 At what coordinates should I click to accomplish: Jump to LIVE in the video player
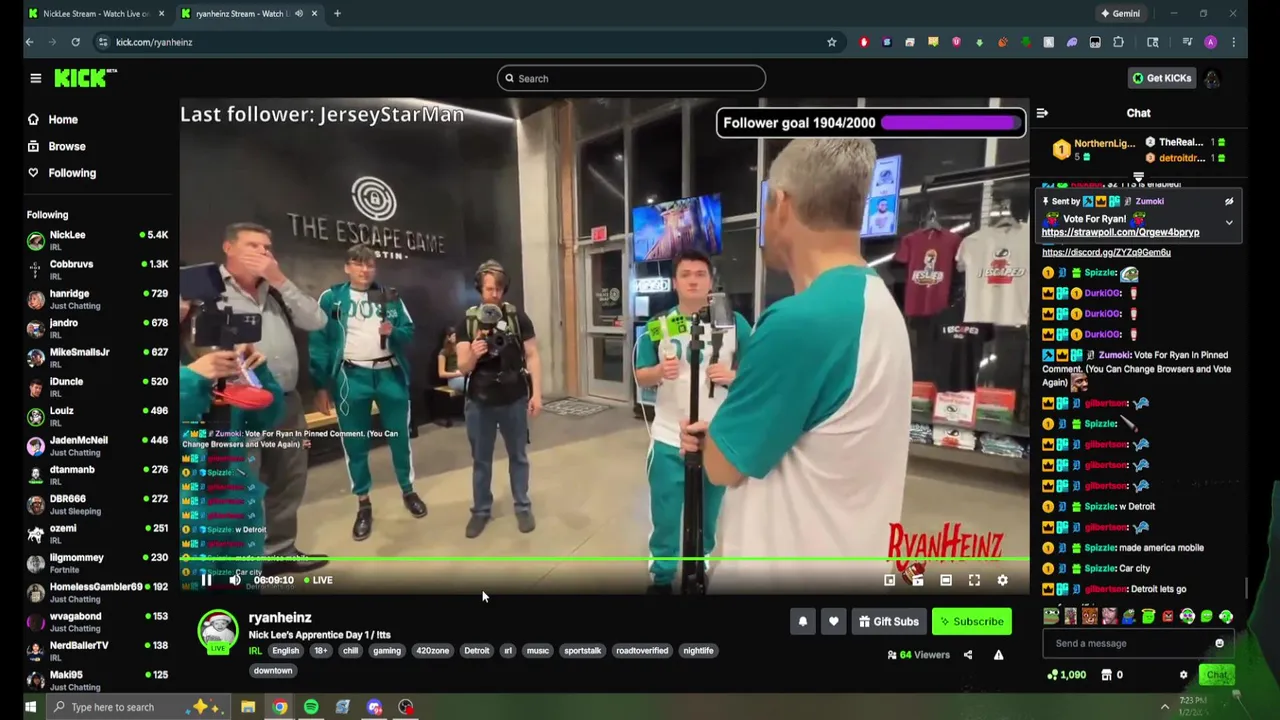click(x=318, y=580)
